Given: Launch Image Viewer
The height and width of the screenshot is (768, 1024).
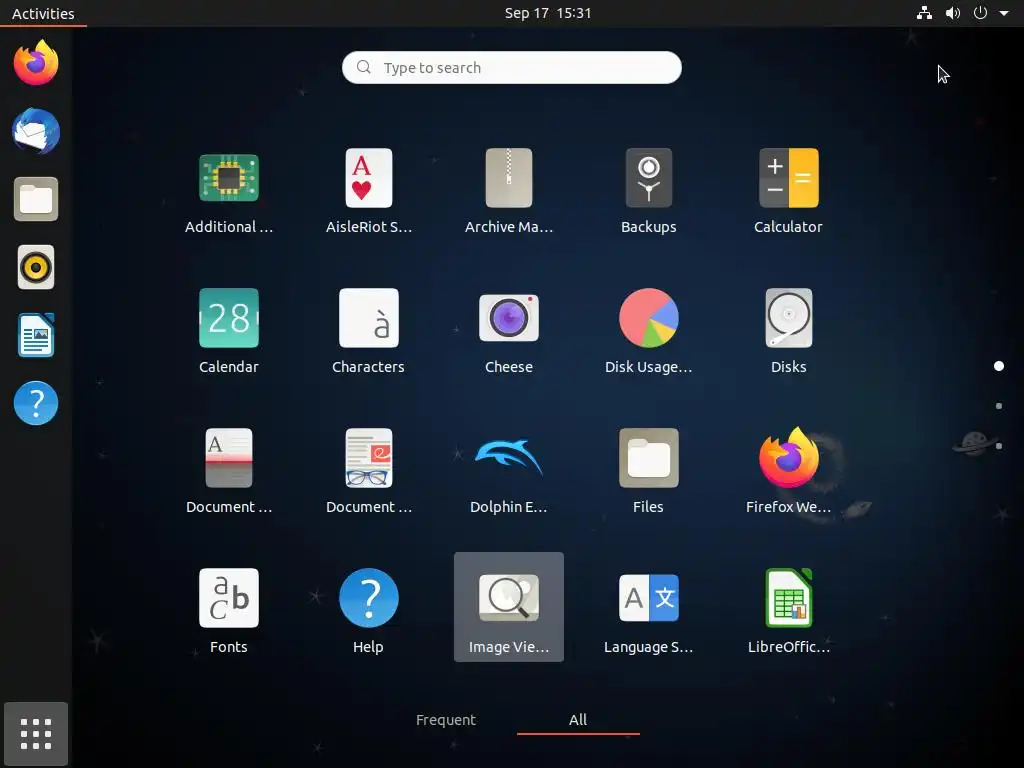Looking at the screenshot, I should (509, 607).
